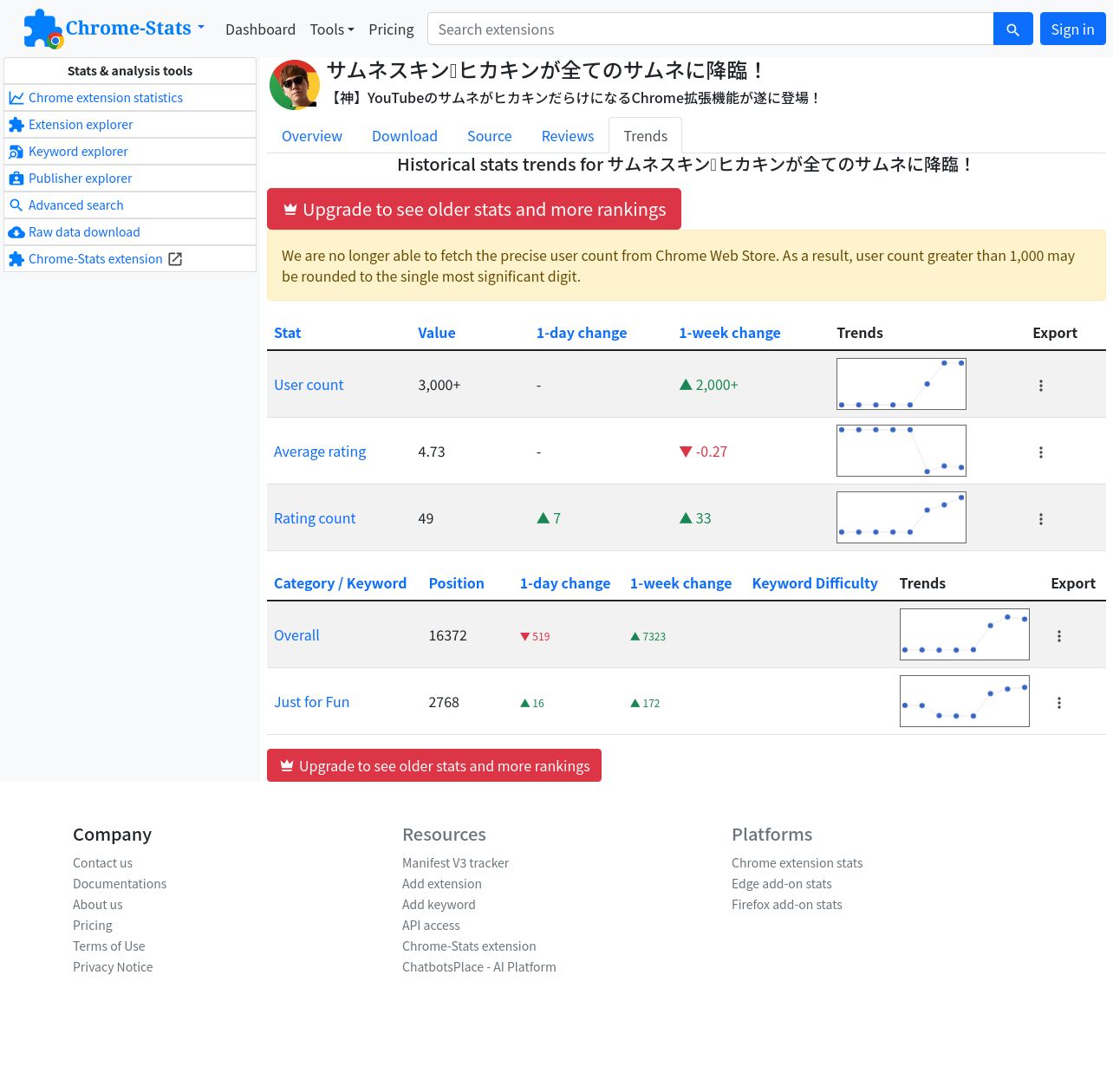Viewport: 1113px width, 1092px height.
Task: Sort rankings table by 1-week change header
Action: tap(681, 583)
